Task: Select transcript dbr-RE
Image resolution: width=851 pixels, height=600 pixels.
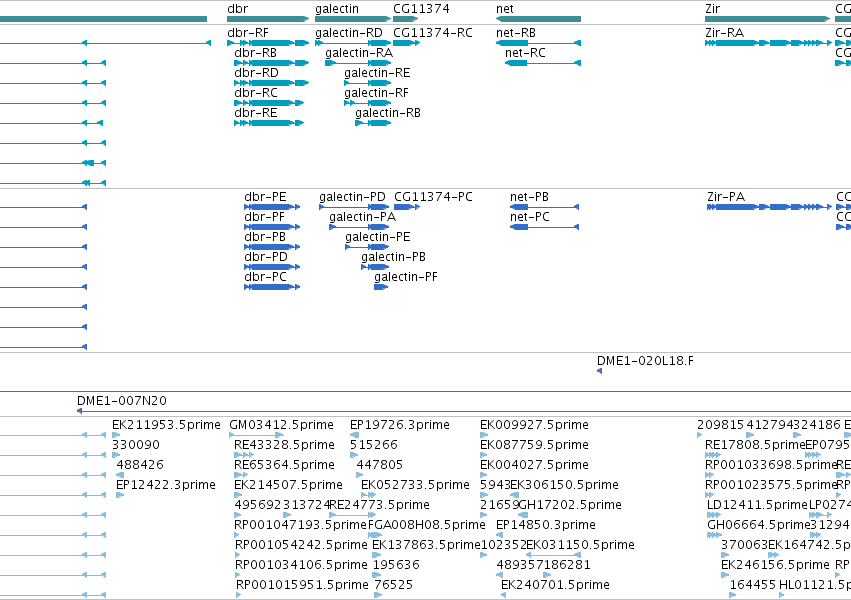Action: [256, 113]
